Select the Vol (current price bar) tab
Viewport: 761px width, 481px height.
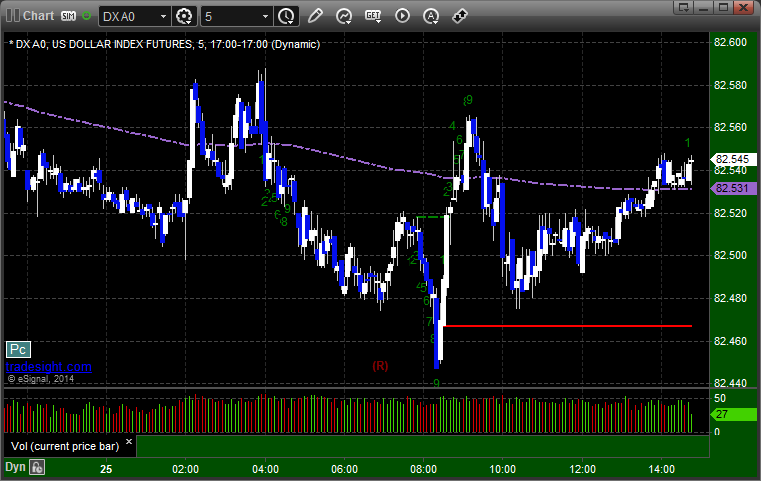[x=65, y=446]
